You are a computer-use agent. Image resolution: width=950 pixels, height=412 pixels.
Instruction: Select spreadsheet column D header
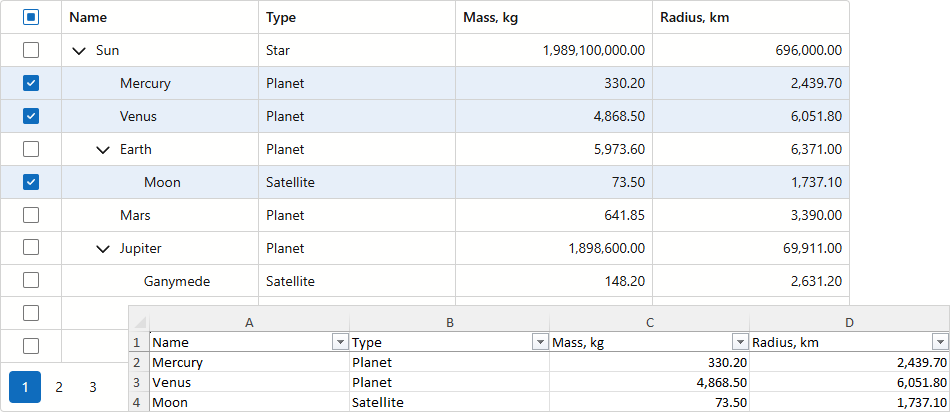pos(849,323)
